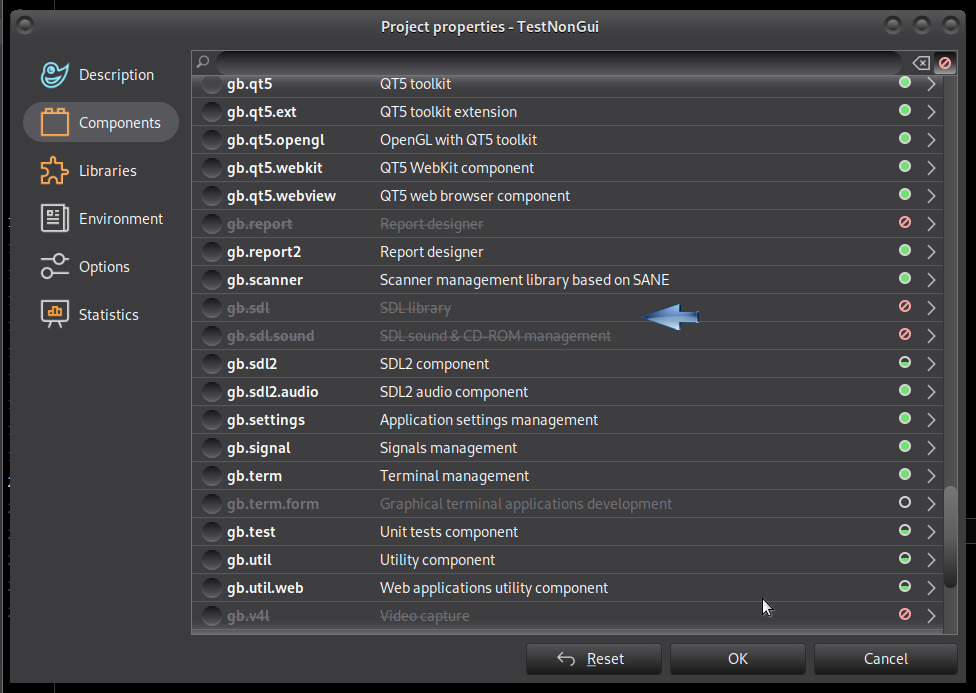Expand the gb.term row chevron

(x=931, y=476)
